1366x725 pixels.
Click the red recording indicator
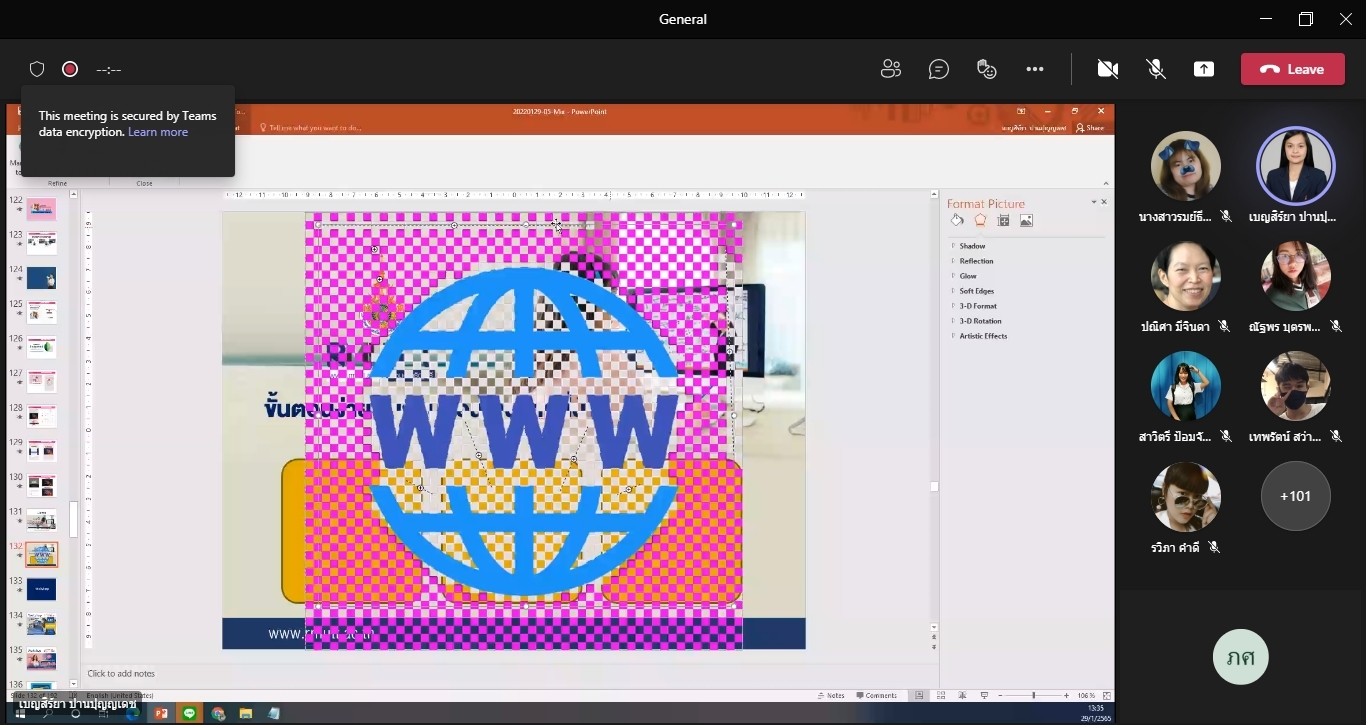(x=70, y=69)
